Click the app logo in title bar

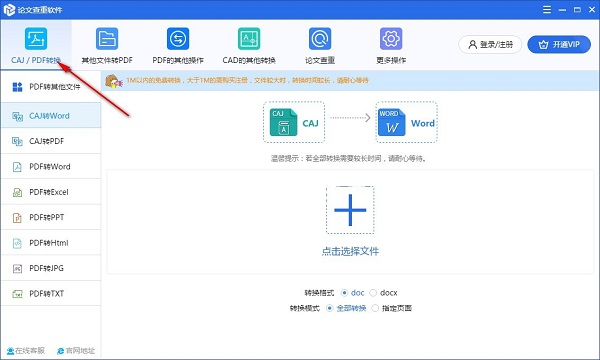tap(9, 10)
